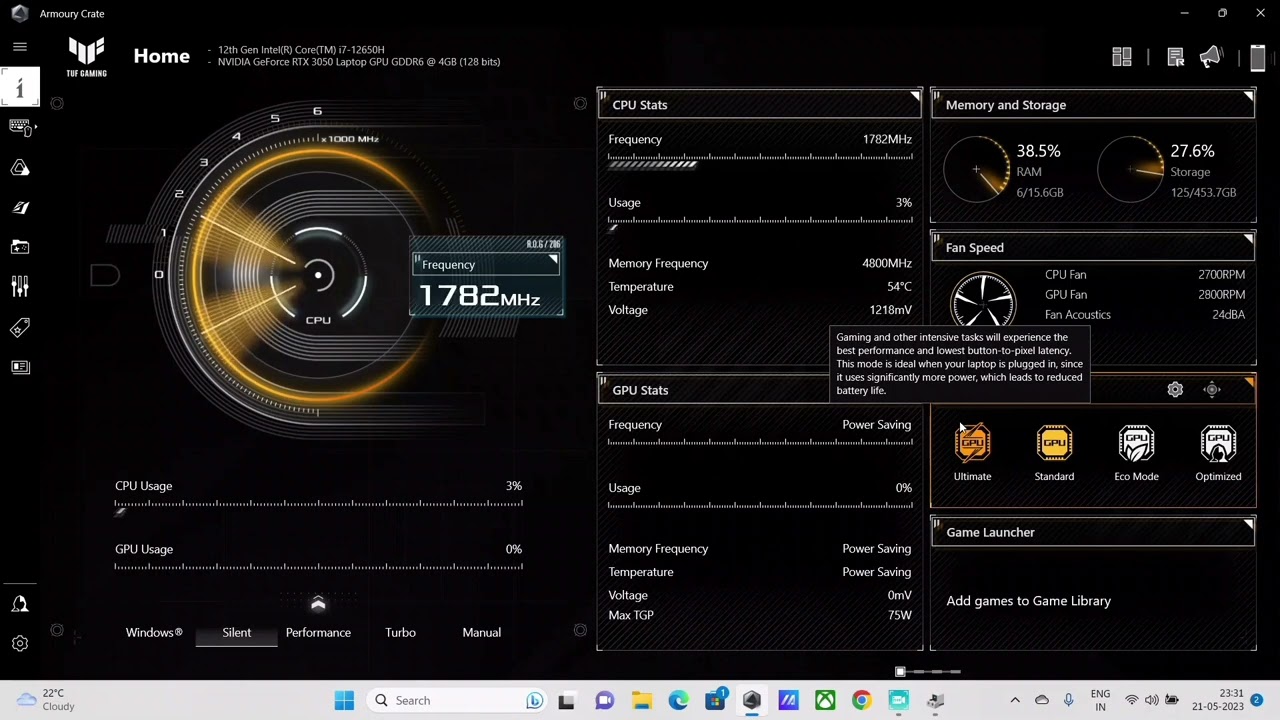The height and width of the screenshot is (720, 1280).
Task: Open the Device keyboard sidebar icon
Action: point(19,127)
